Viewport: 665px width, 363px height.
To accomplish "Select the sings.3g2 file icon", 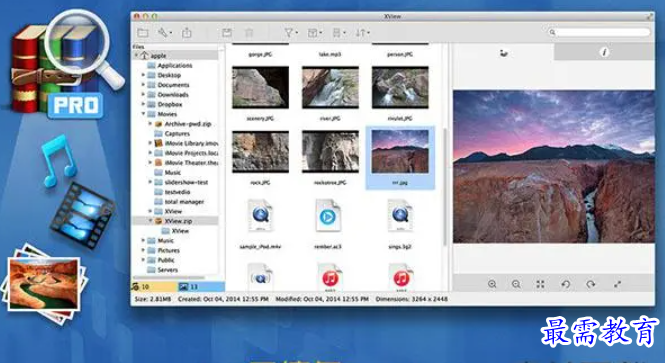I will tap(400, 216).
